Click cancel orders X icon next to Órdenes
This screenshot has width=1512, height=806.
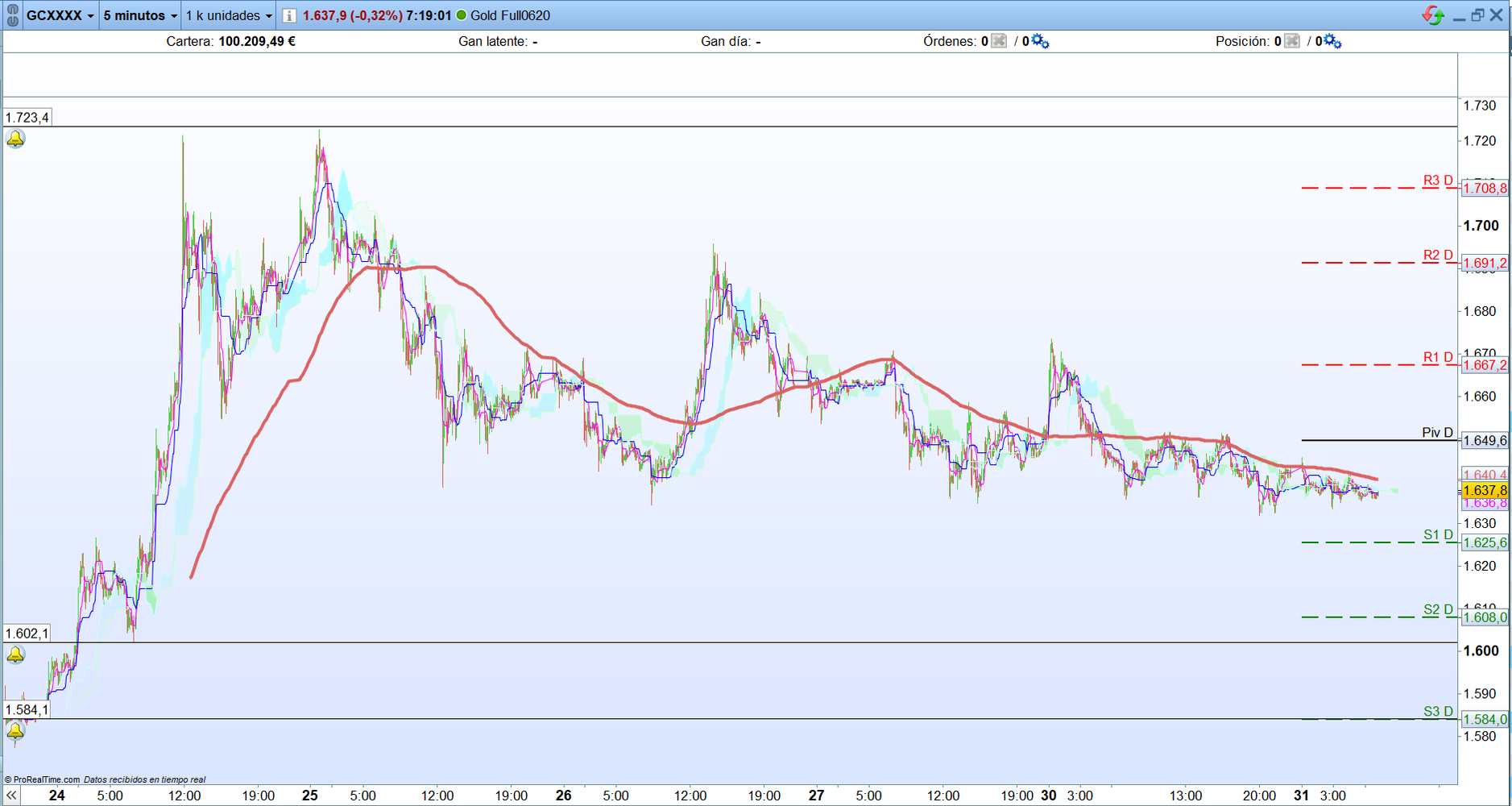[999, 41]
